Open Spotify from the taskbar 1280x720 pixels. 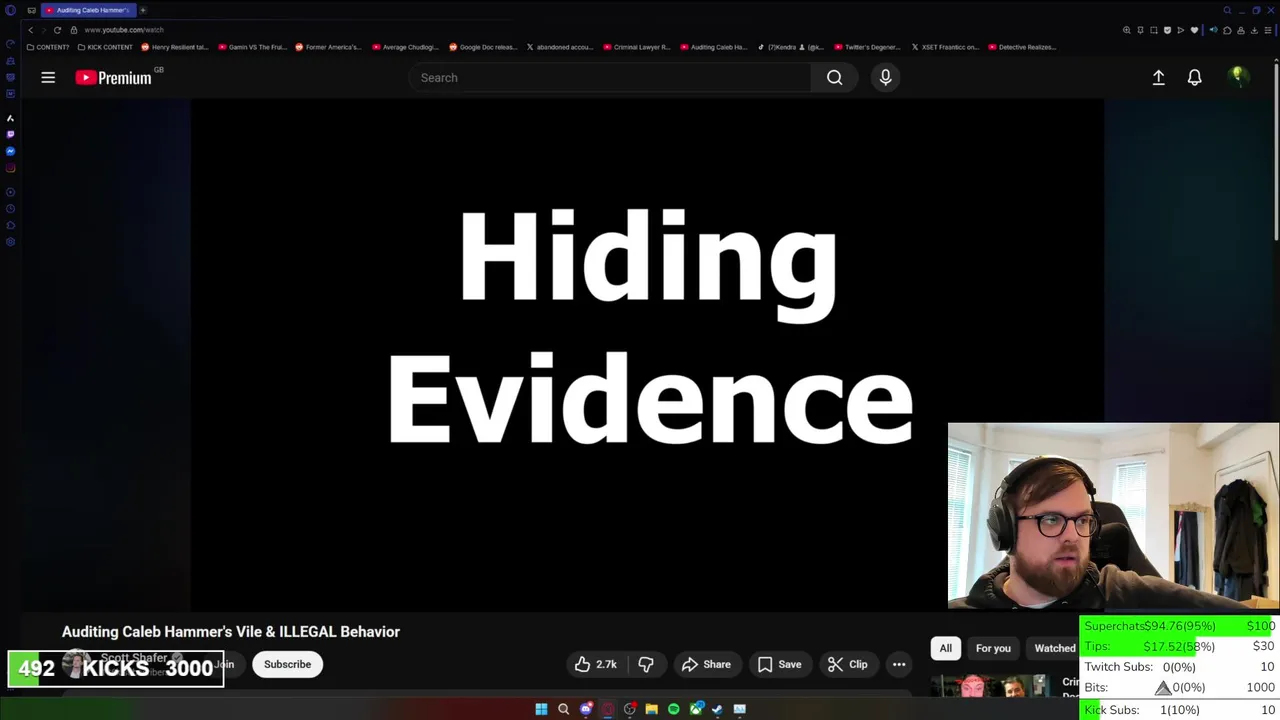tap(673, 709)
